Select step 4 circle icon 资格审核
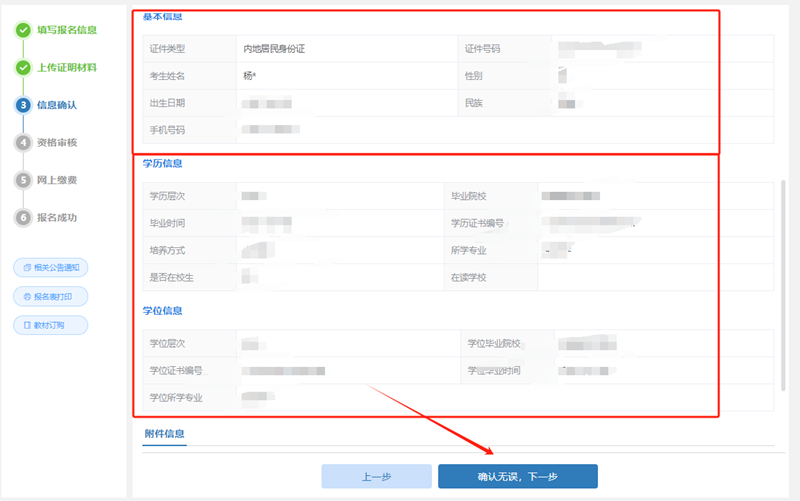 point(23,142)
